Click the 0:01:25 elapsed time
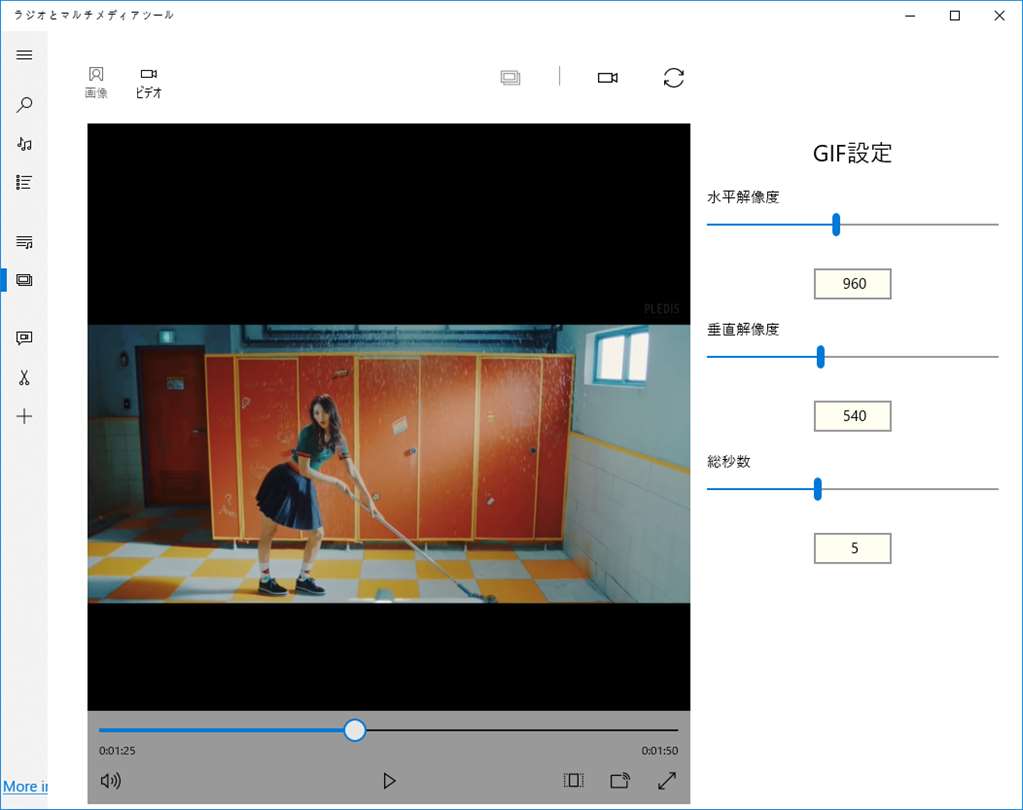1023x810 pixels. (x=117, y=751)
